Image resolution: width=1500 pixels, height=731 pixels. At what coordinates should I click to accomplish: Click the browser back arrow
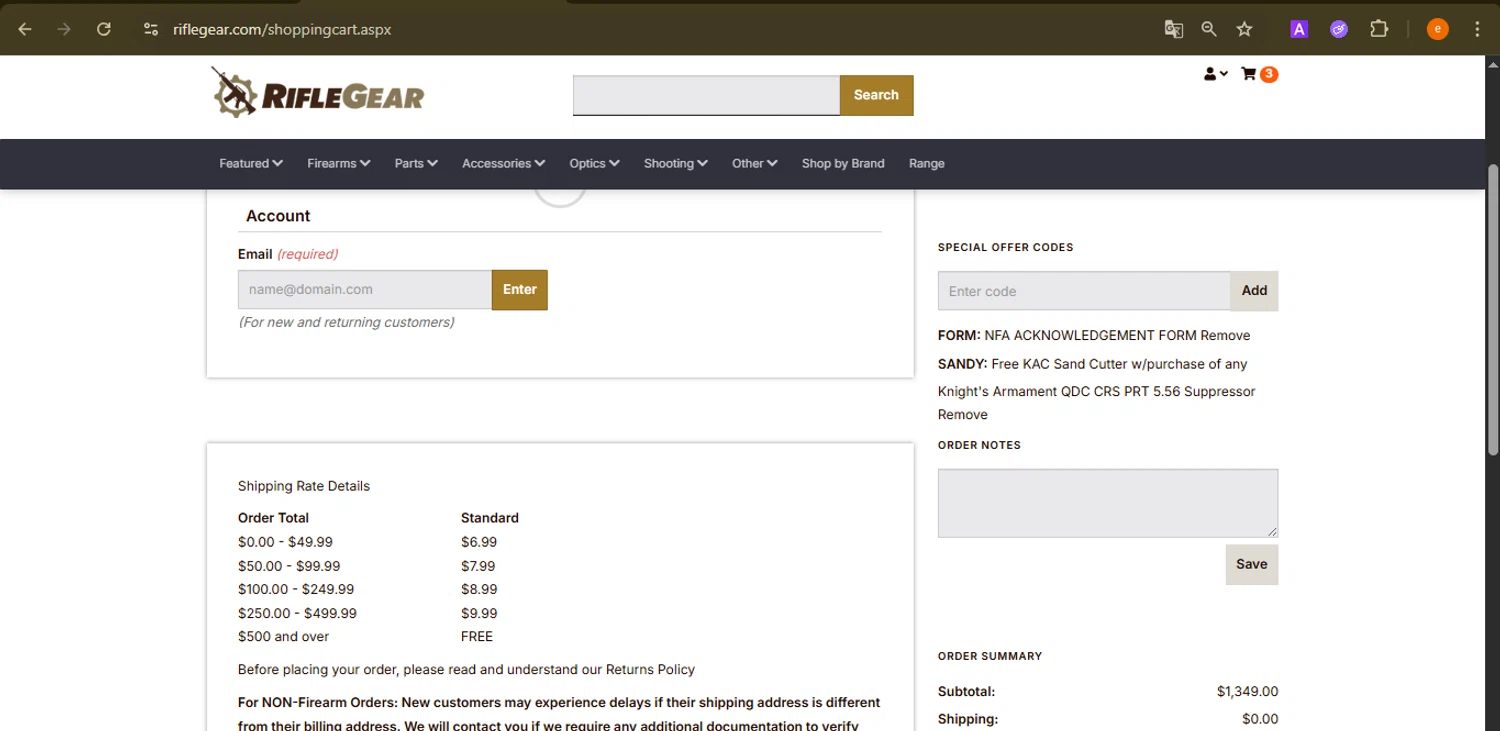25,29
